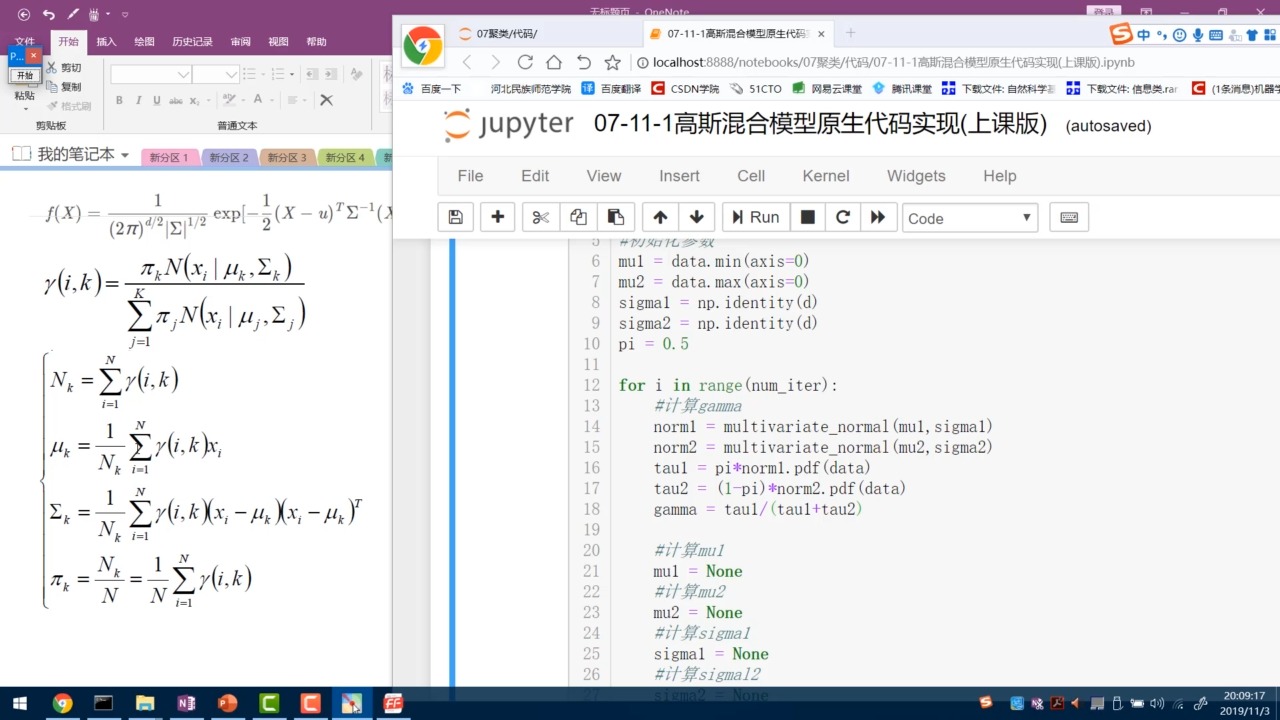Viewport: 1280px width, 720px height.
Task: Toggle Underline formatting in OneNote
Action: (157, 100)
